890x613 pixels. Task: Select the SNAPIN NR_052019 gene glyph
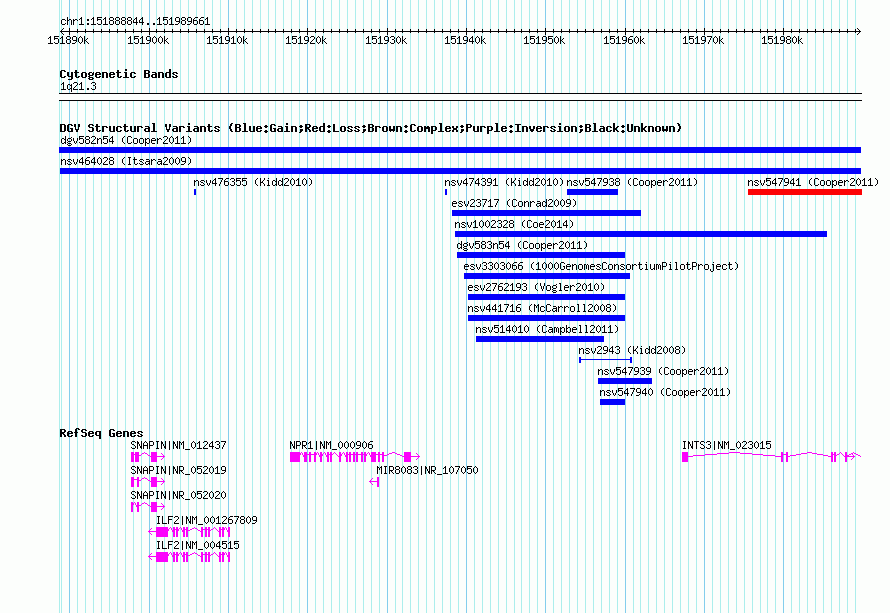point(148,482)
